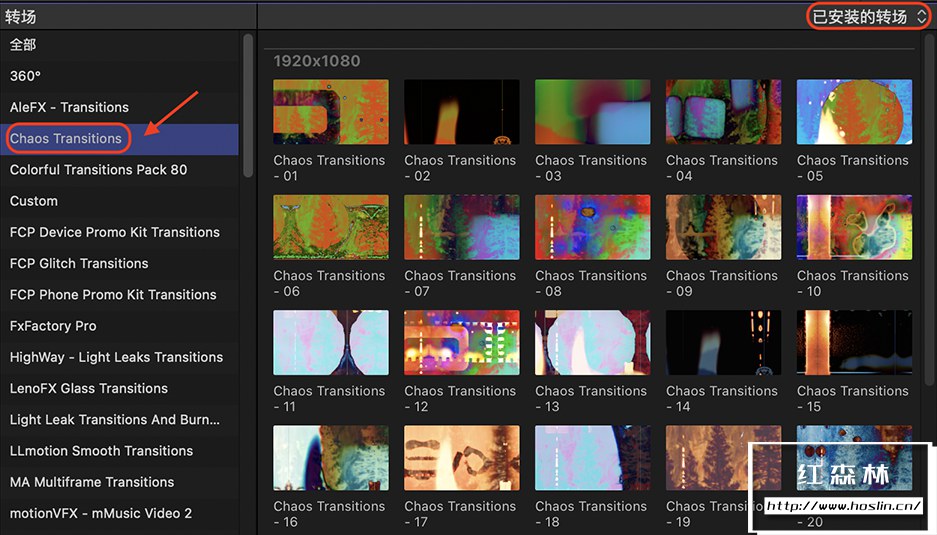Click Chaos Transitions - 01 thumbnail
937x535 pixels.
point(331,112)
